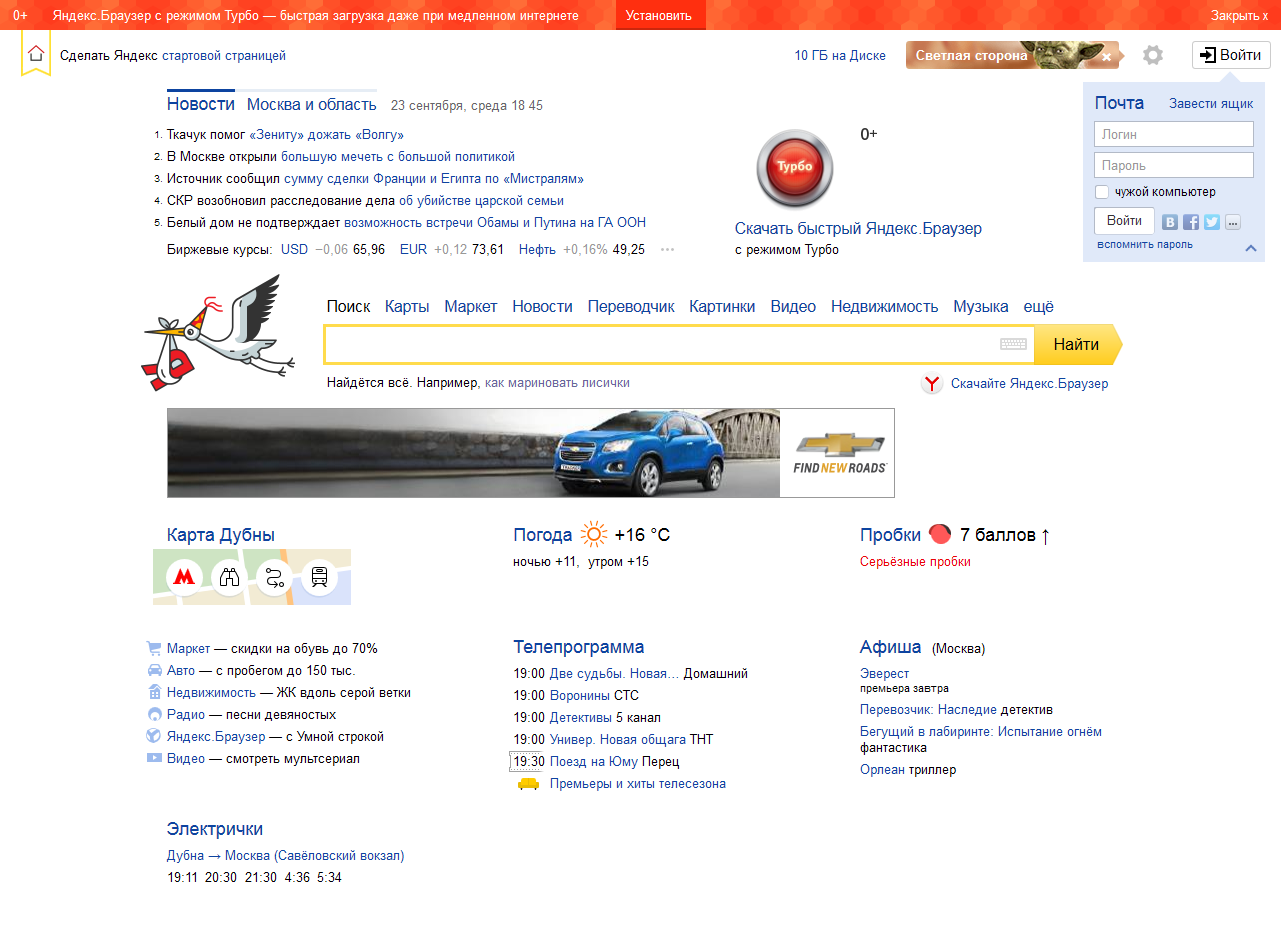Viewport: 1281px width, 935px height.
Task: Log in with VK icon
Action: pyautogui.click(x=1169, y=222)
